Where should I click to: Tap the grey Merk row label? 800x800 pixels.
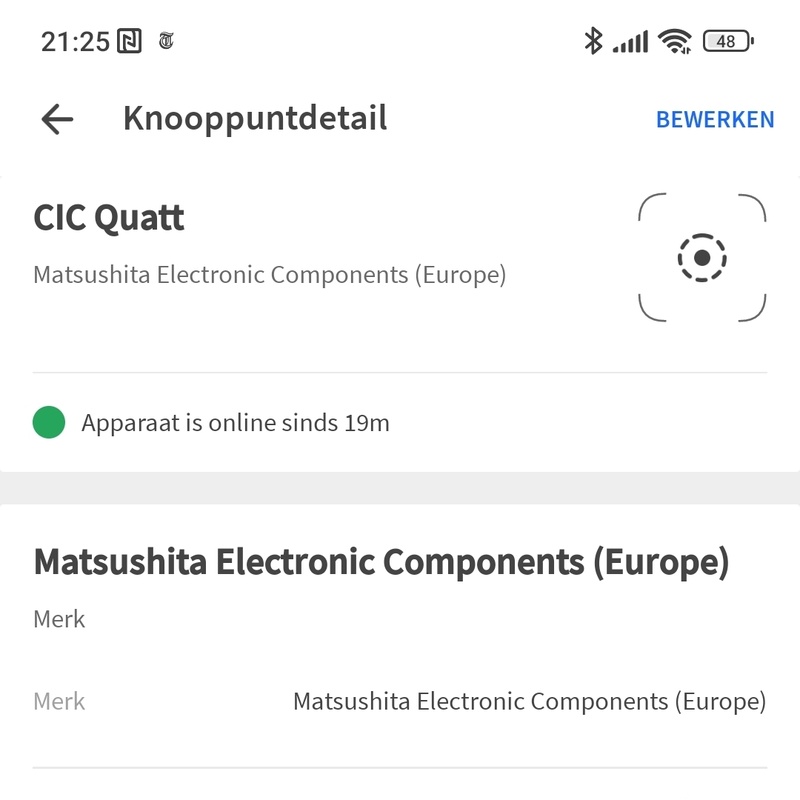[60, 701]
